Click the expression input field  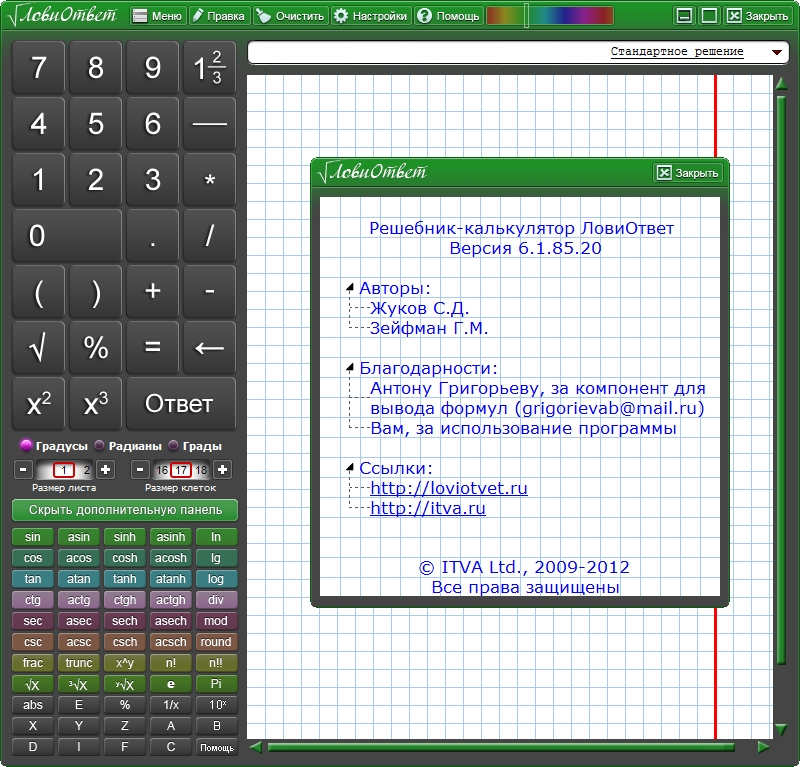tap(426, 52)
